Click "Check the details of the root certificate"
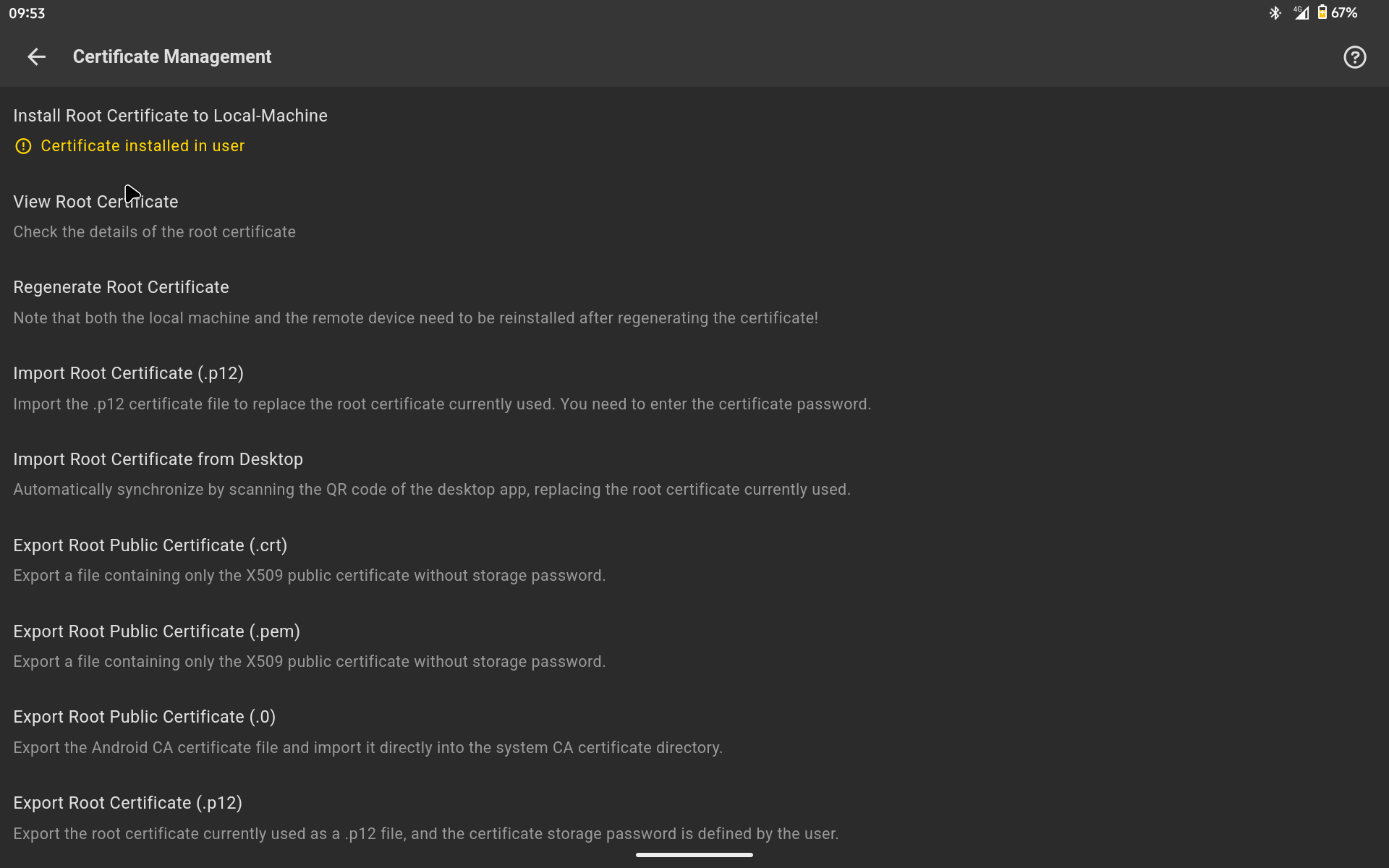The image size is (1389, 868). (154, 232)
